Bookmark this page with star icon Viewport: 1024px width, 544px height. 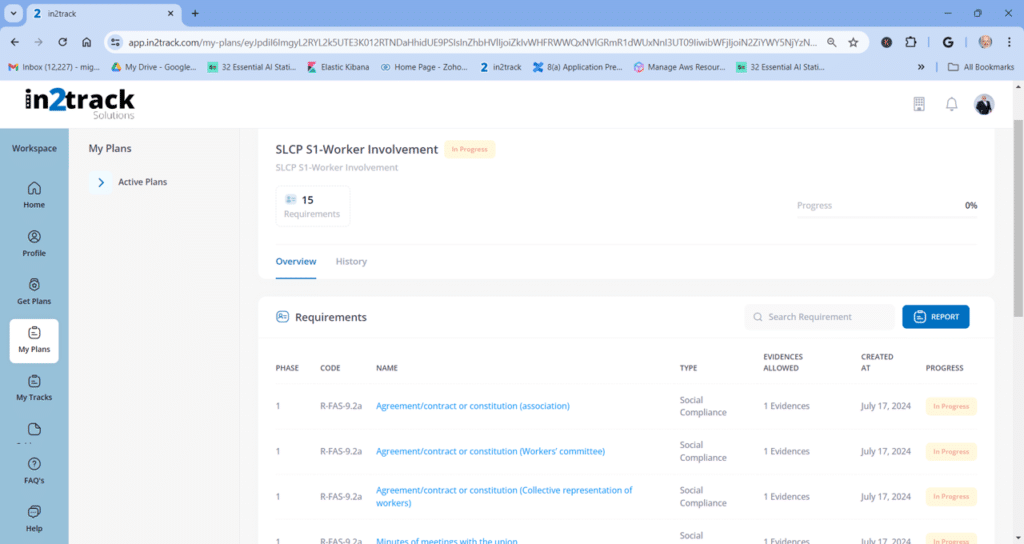(853, 42)
